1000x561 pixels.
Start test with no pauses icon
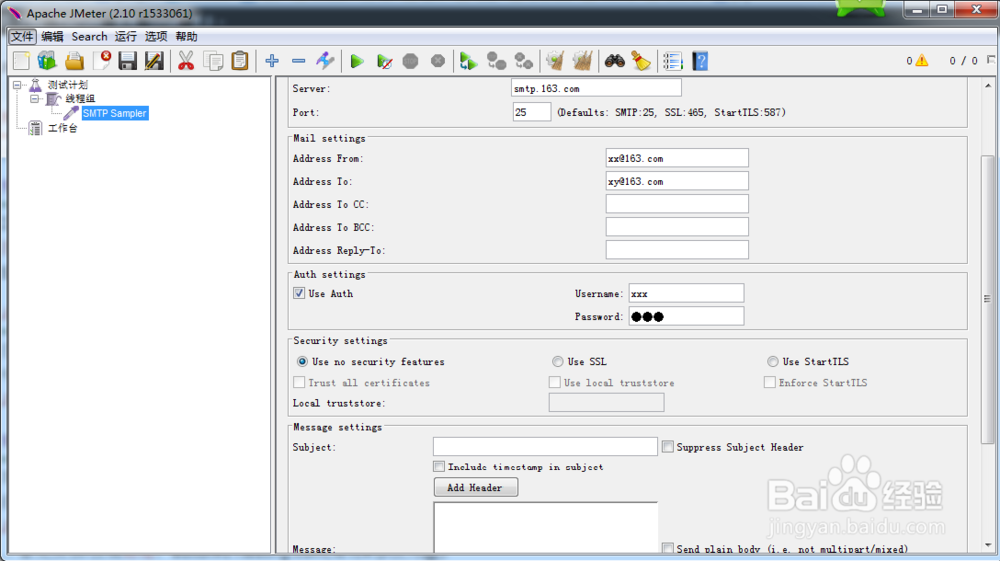click(384, 61)
